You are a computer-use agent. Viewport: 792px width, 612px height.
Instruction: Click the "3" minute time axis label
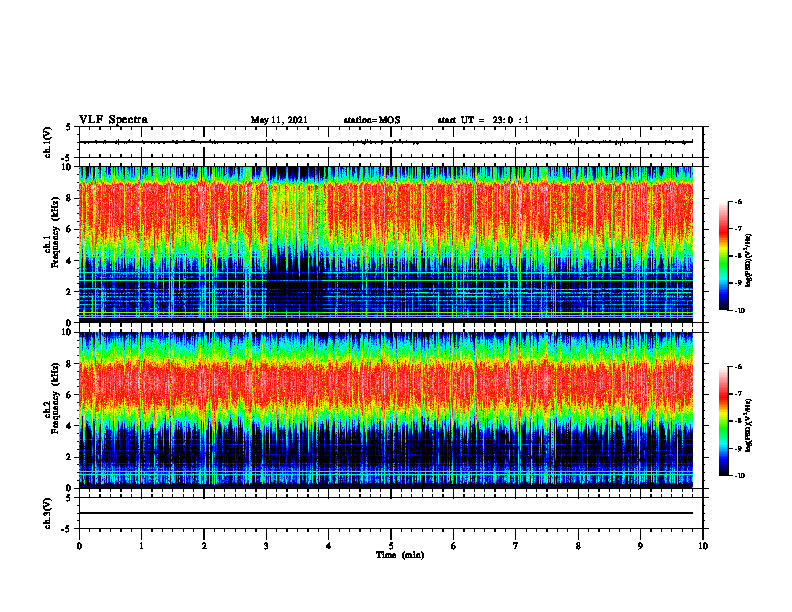266,546
